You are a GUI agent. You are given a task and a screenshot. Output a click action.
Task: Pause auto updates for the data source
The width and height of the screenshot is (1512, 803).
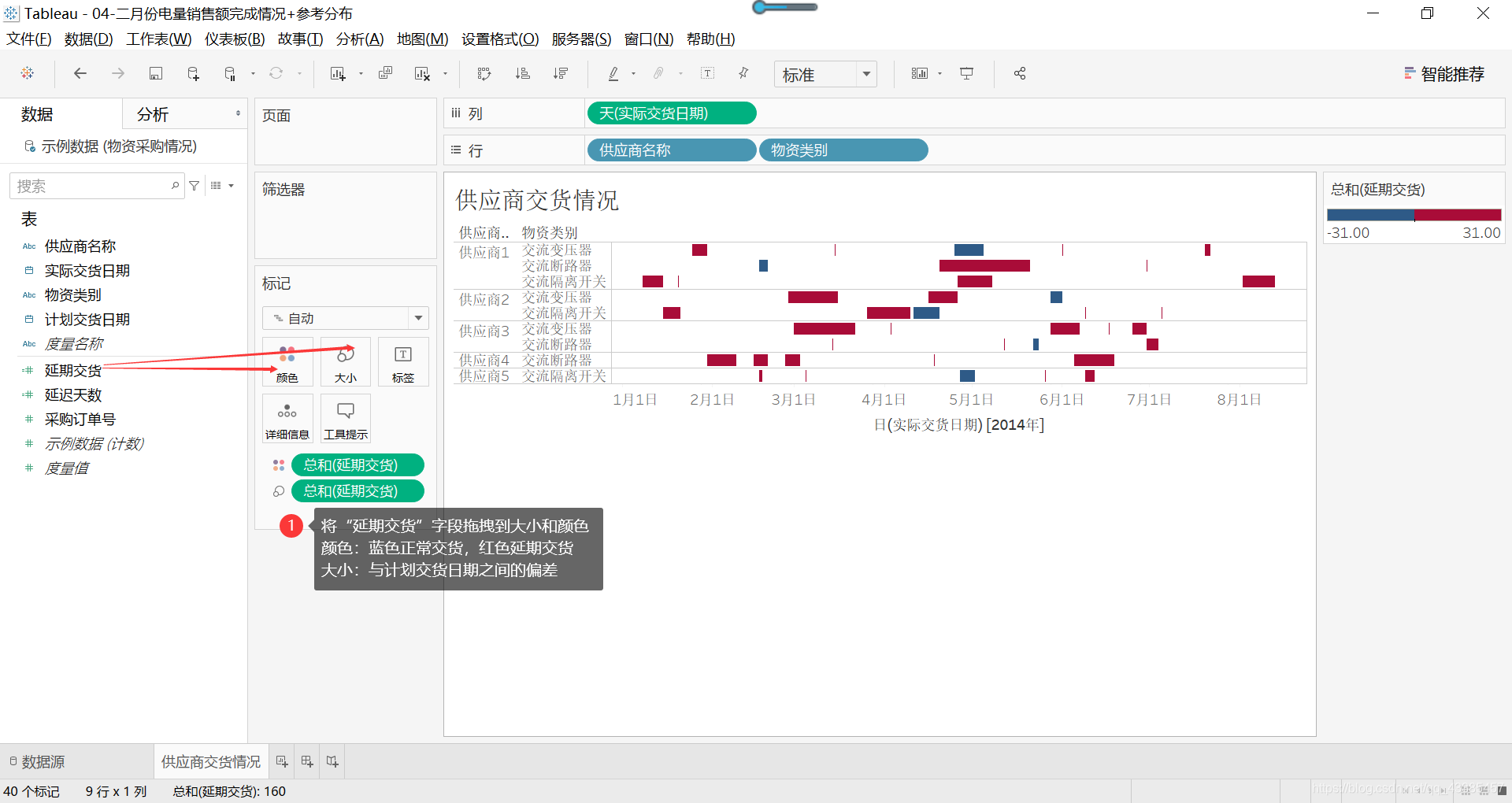tap(230, 73)
